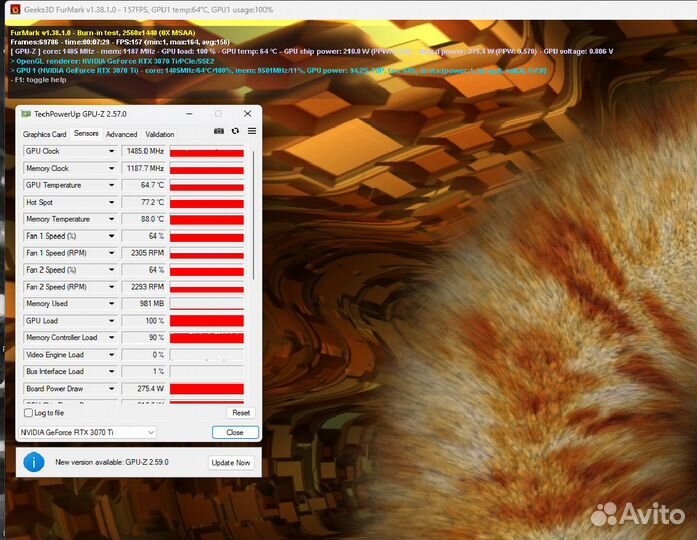This screenshot has width=697, height=540.
Task: Enable the Log to file checkbox
Action: click(28, 413)
